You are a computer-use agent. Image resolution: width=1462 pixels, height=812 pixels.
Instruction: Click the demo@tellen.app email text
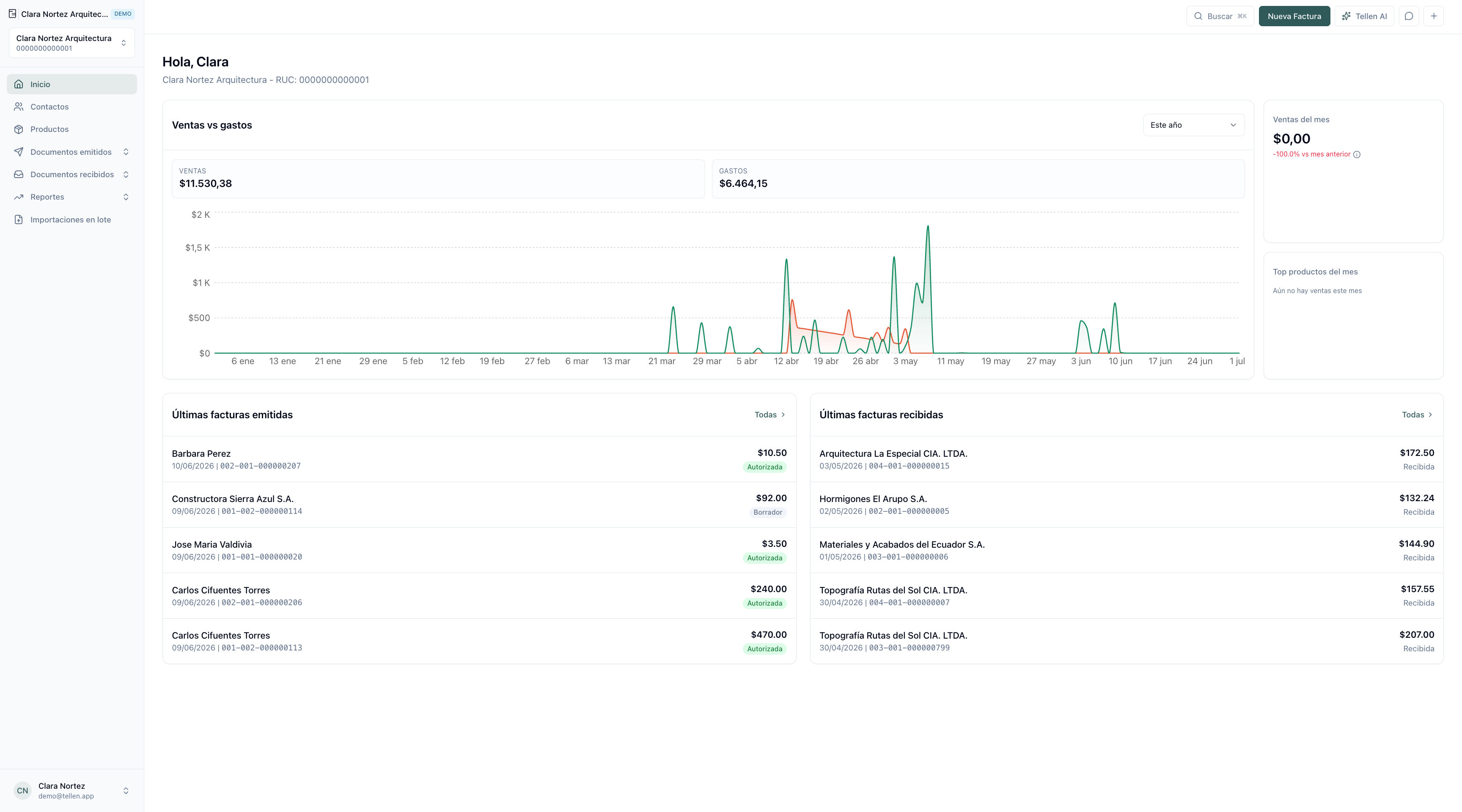(x=66, y=796)
